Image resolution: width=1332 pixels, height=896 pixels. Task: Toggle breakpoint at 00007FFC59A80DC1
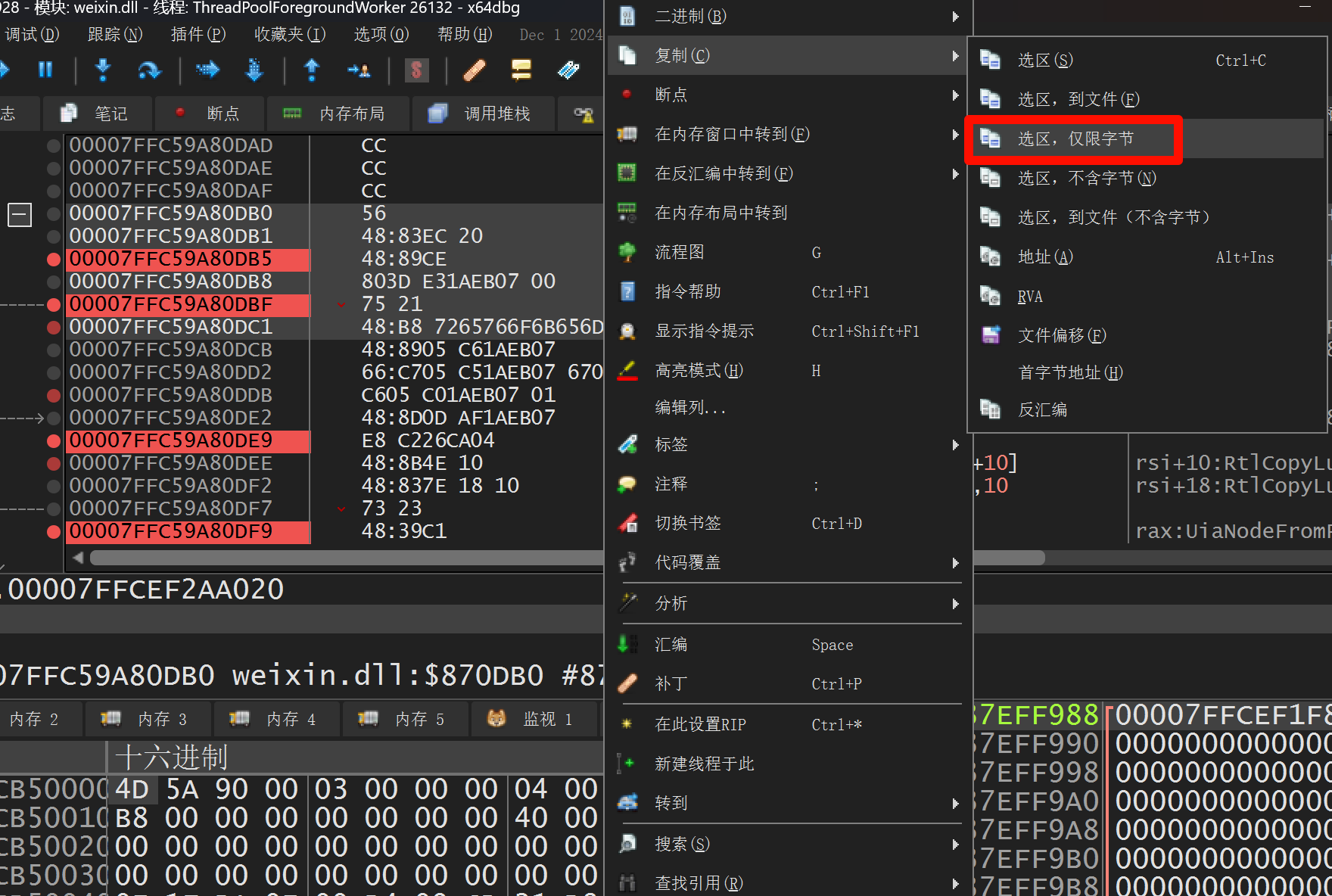click(53, 327)
